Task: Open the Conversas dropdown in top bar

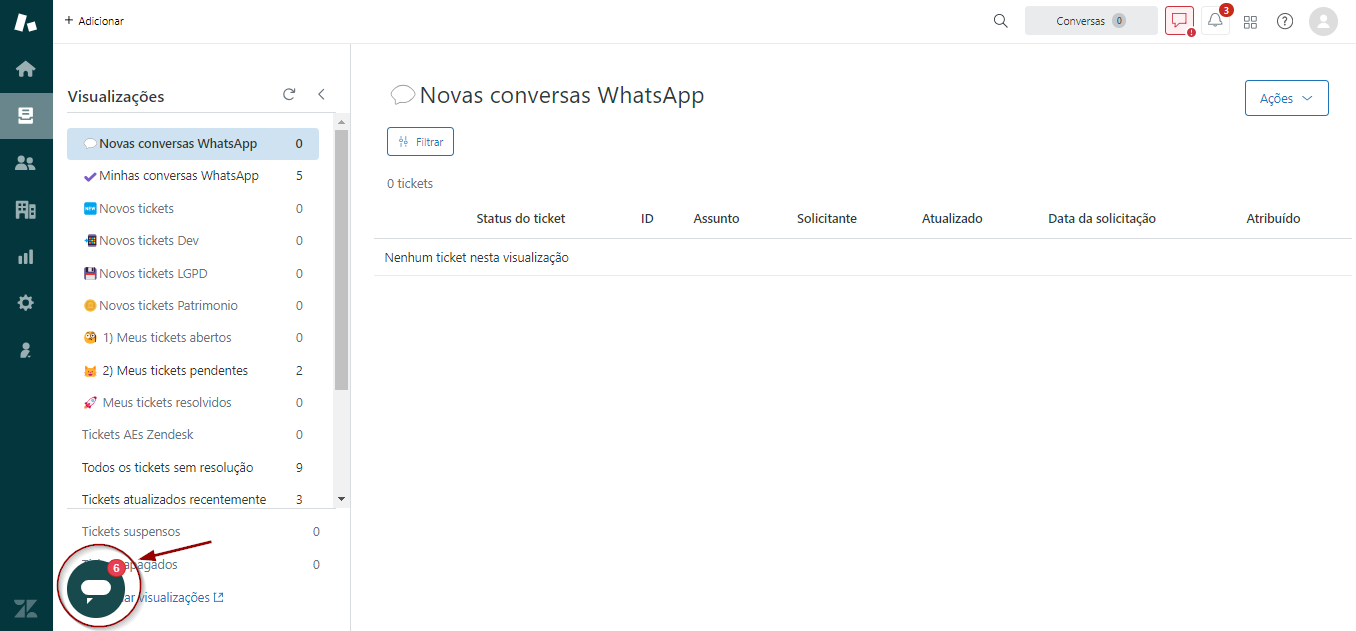Action: tap(1090, 21)
